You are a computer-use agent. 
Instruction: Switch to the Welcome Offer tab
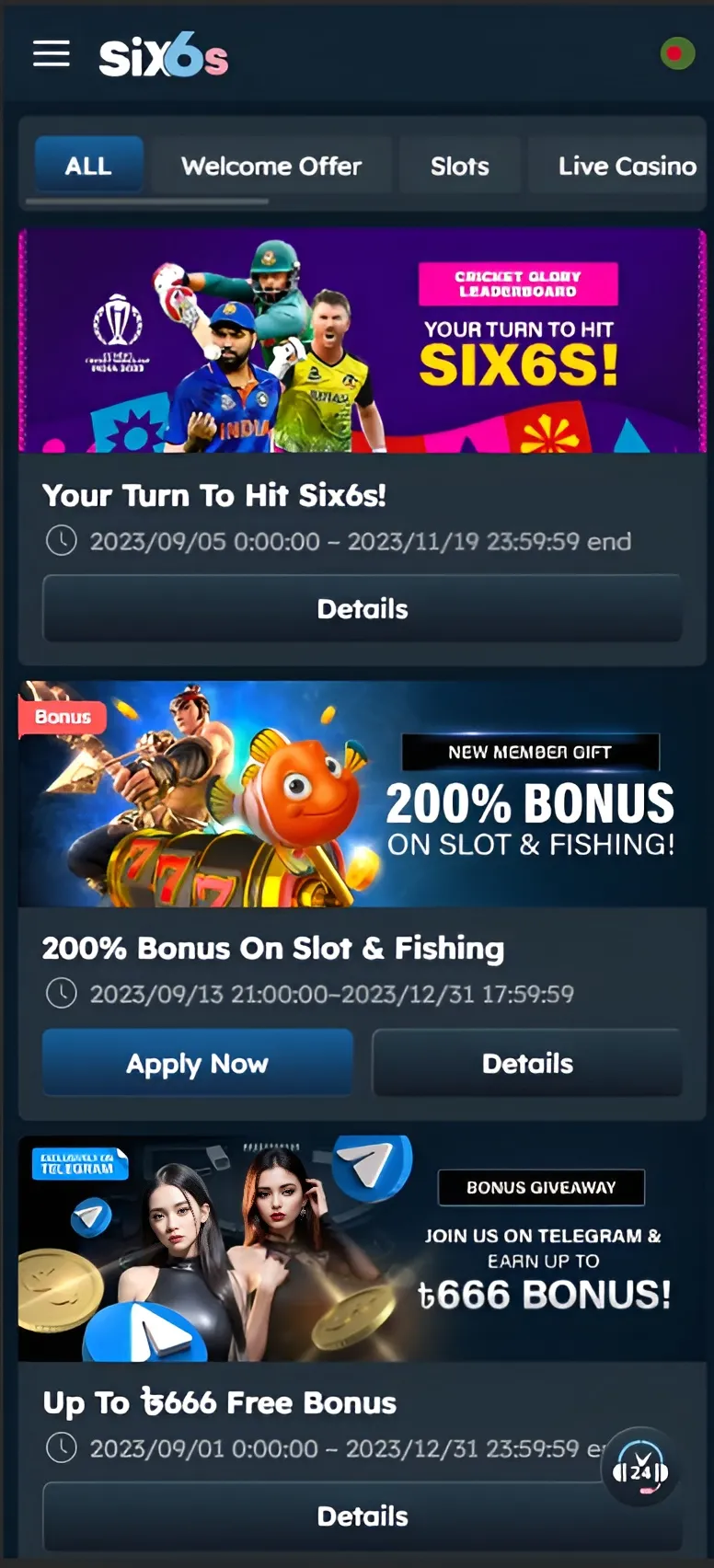tap(271, 166)
